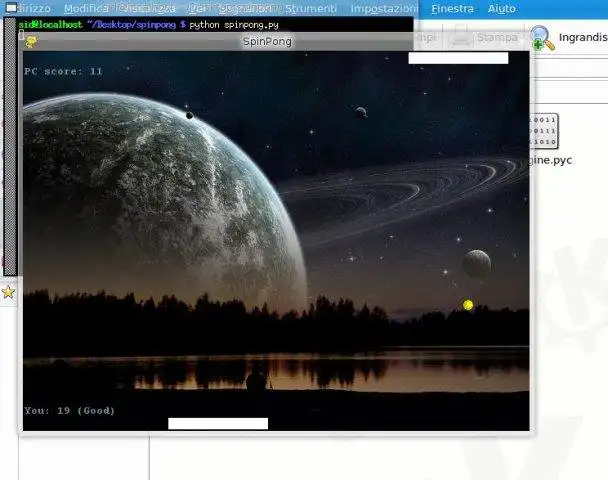
Task: Click the PC's white paddle at top
Action: click(x=458, y=58)
